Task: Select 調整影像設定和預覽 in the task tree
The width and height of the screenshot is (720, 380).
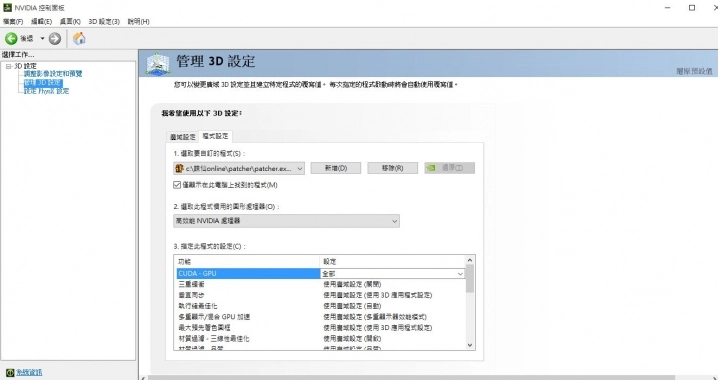Action: 53,74
